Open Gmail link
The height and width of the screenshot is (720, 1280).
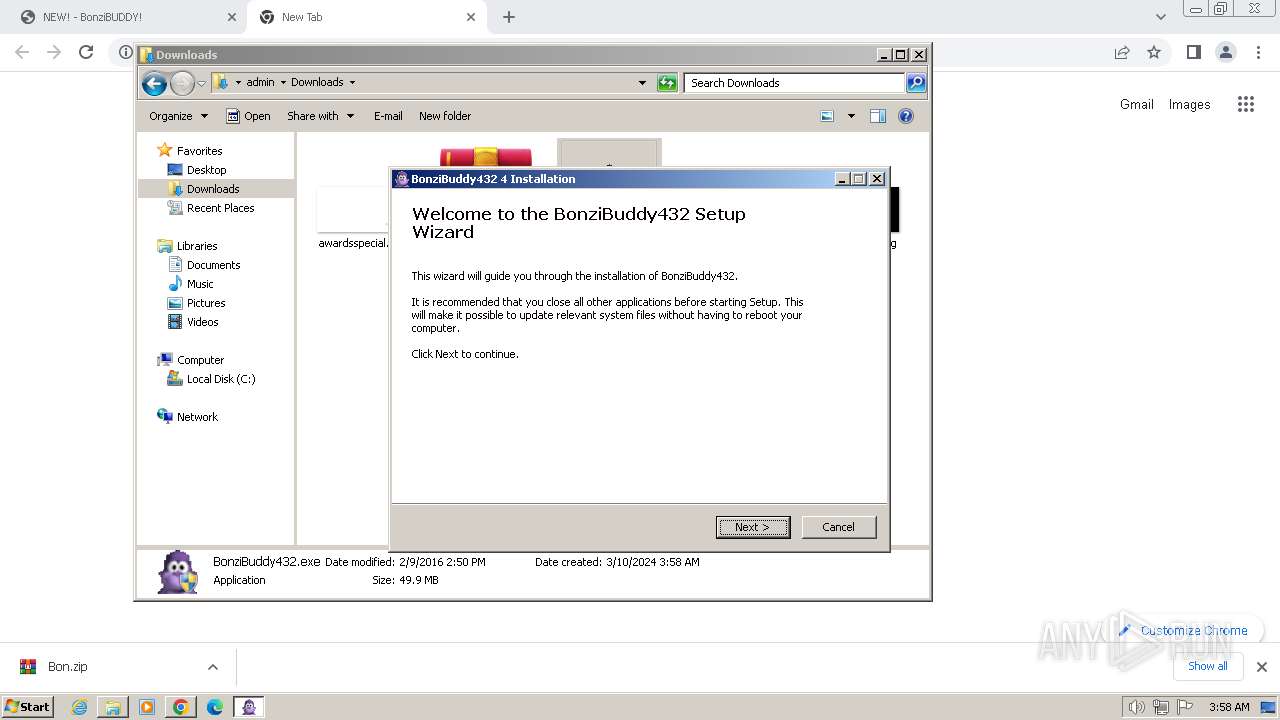(x=1136, y=104)
